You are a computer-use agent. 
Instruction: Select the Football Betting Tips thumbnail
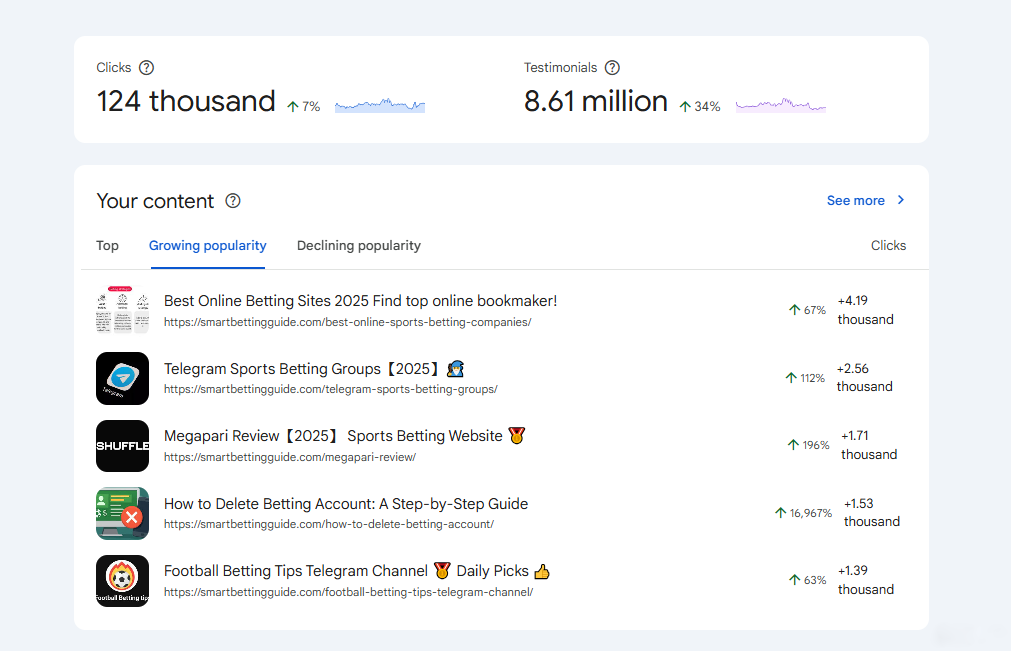pyautogui.click(x=122, y=581)
